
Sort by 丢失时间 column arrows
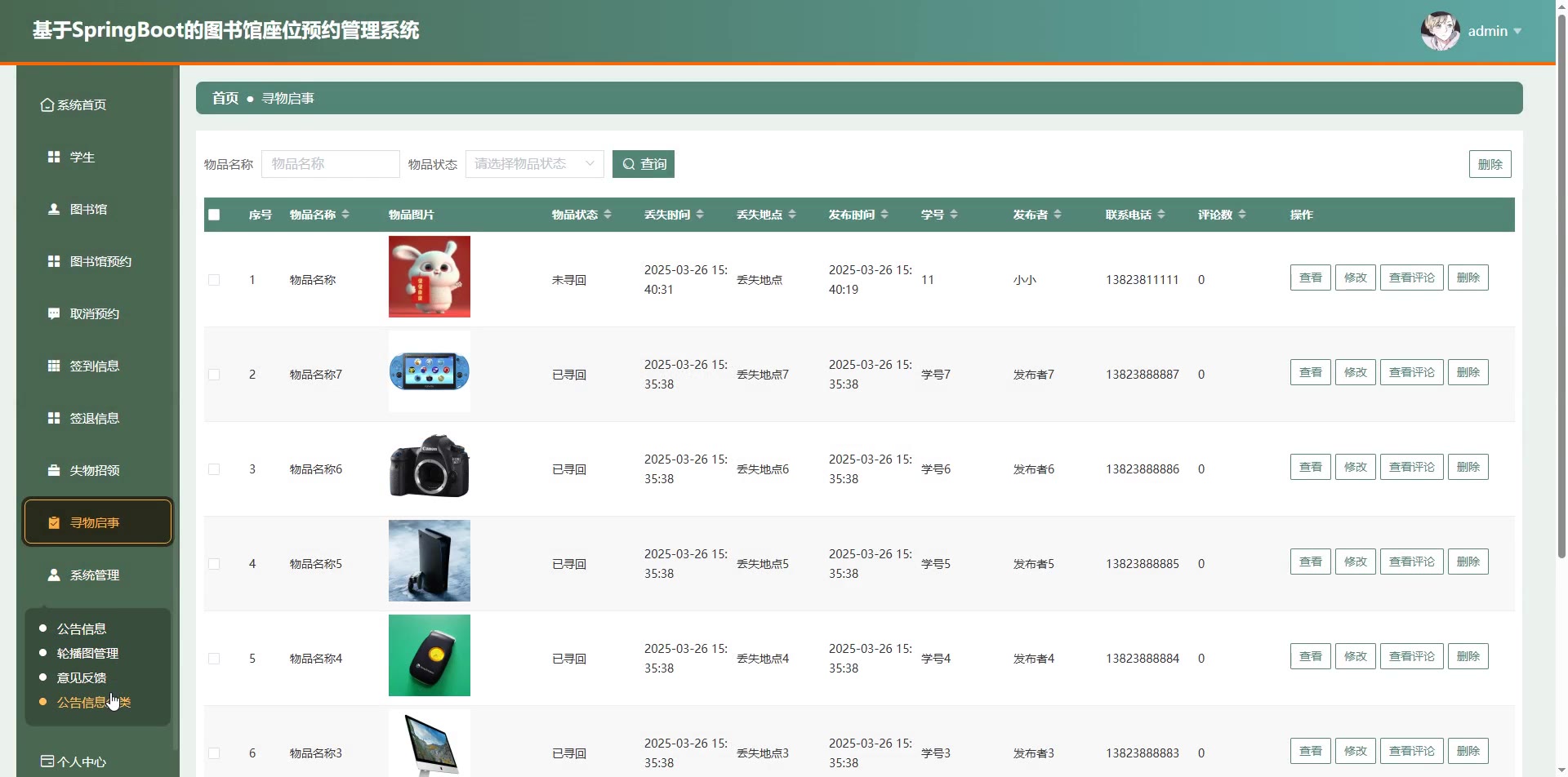[700, 215]
